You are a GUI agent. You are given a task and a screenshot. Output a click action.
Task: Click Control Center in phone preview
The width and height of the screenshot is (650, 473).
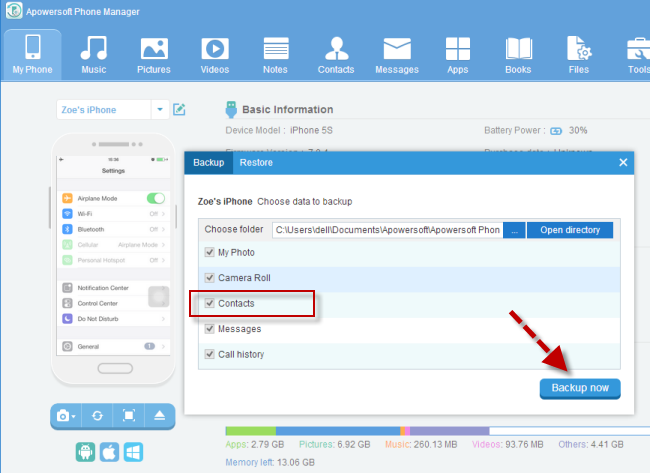click(114, 303)
